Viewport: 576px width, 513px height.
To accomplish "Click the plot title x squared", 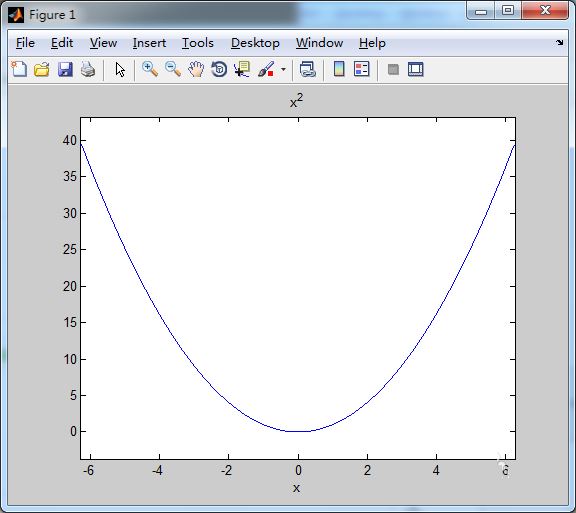I will click(296, 101).
